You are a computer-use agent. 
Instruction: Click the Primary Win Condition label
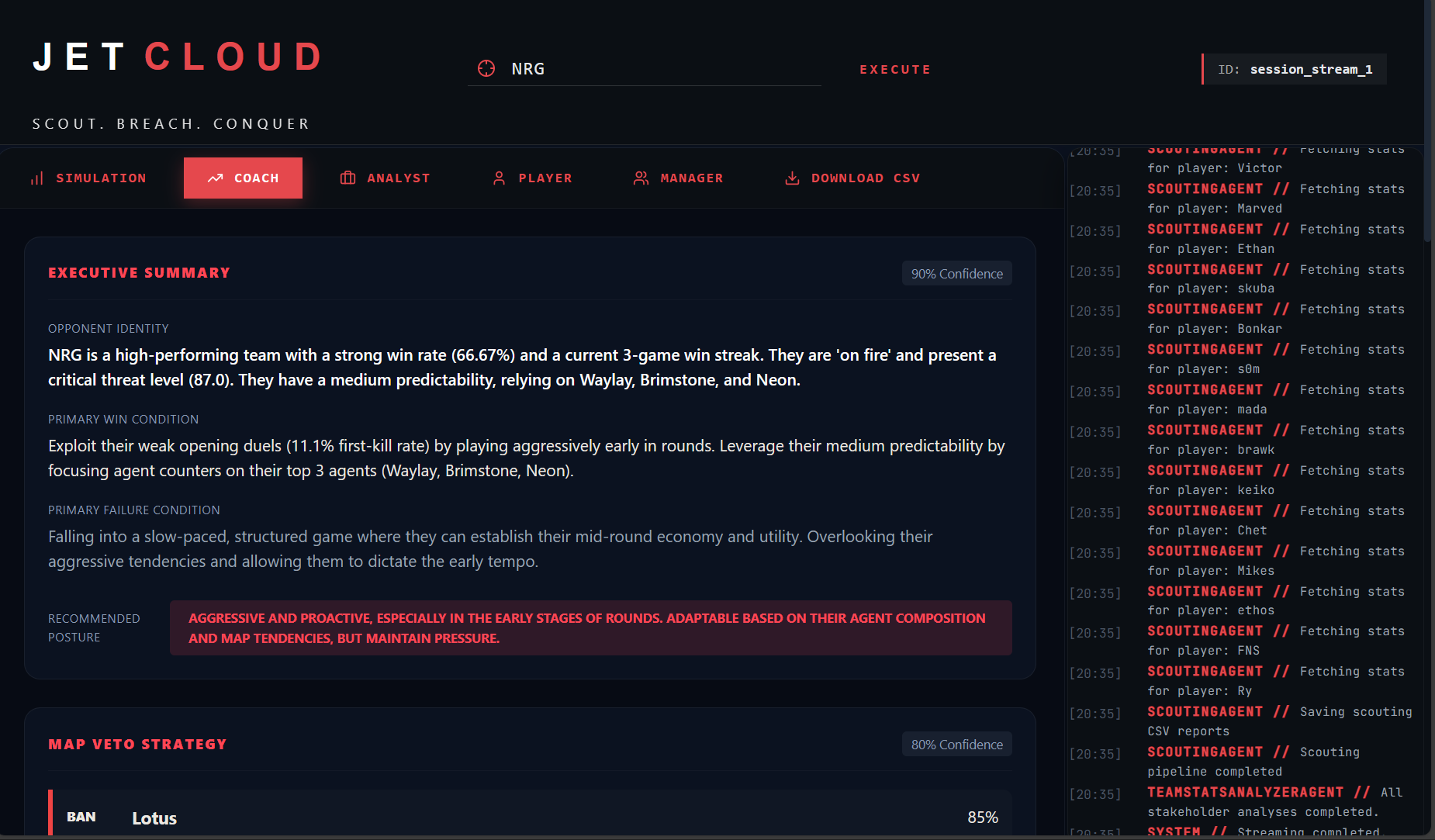click(x=123, y=420)
